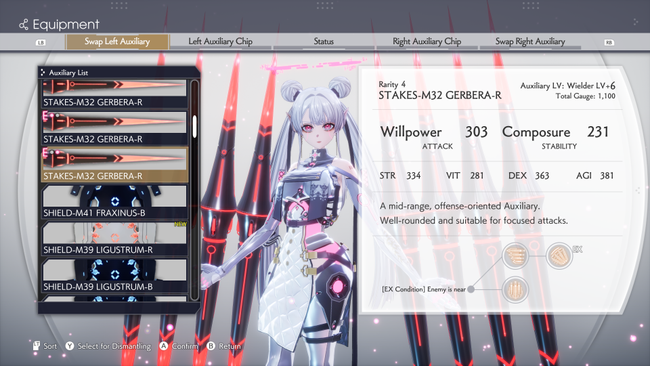Click the Equipment header icon
650x366 pixels.
pos(24,25)
